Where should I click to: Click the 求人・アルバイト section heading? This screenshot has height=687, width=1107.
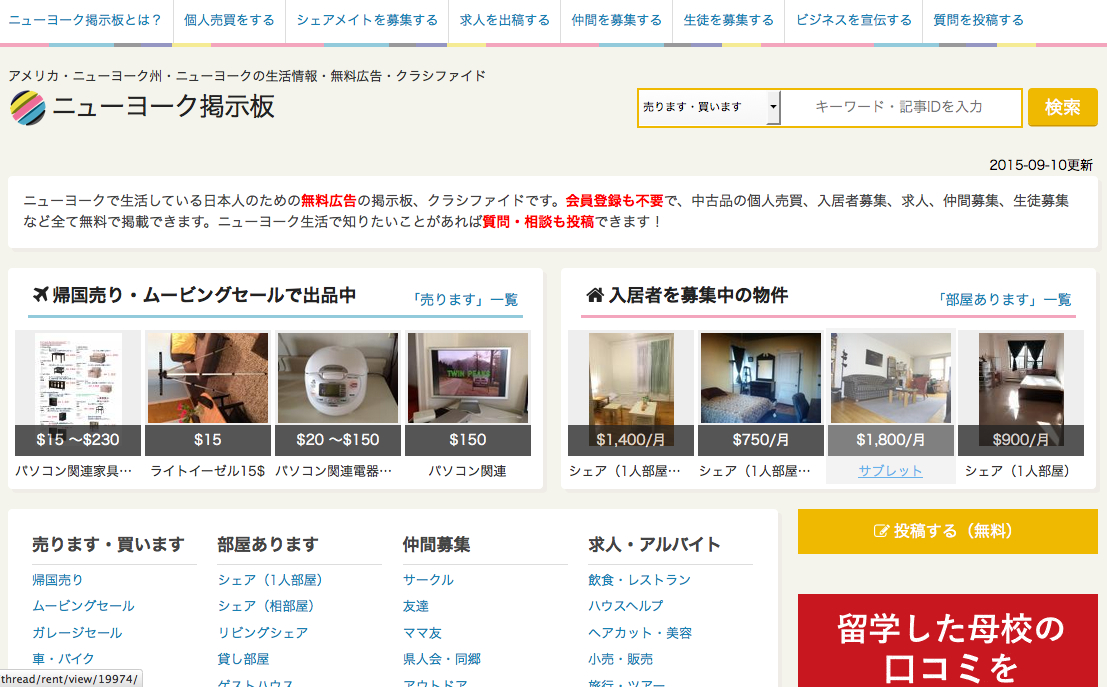coord(654,544)
